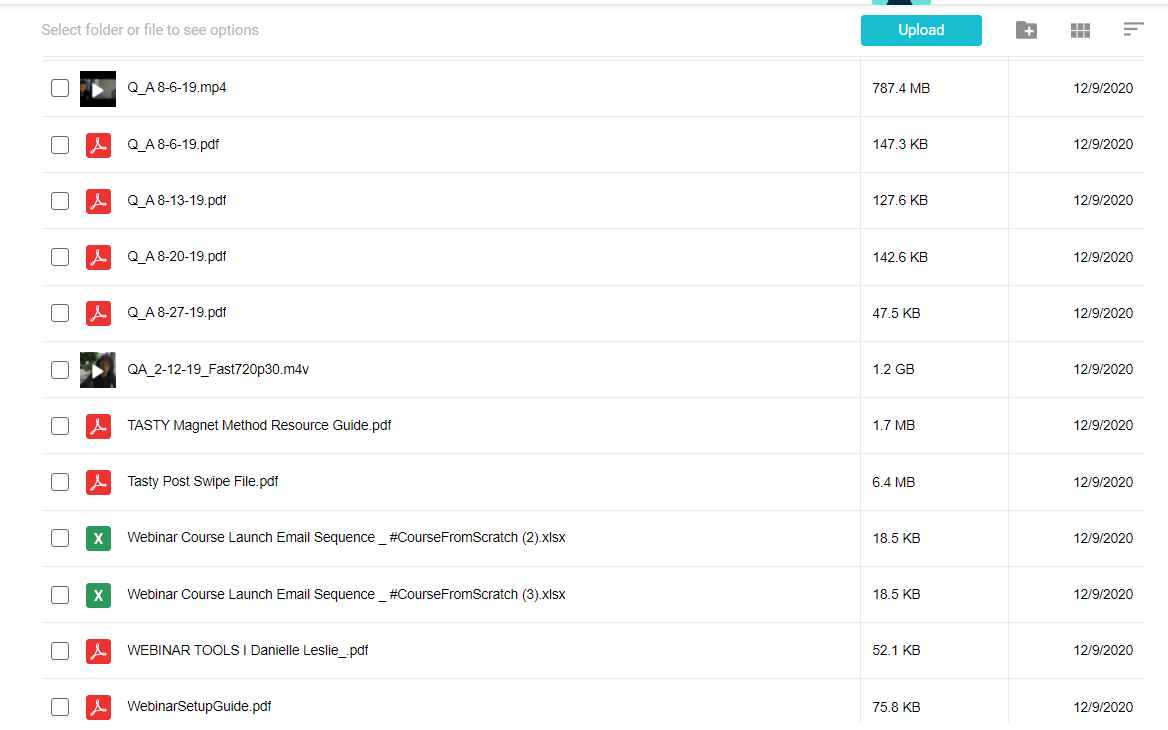Open WEBINAR TOOLS I Danielle Leslie_.pdf name
1168x730 pixels.
click(248, 650)
